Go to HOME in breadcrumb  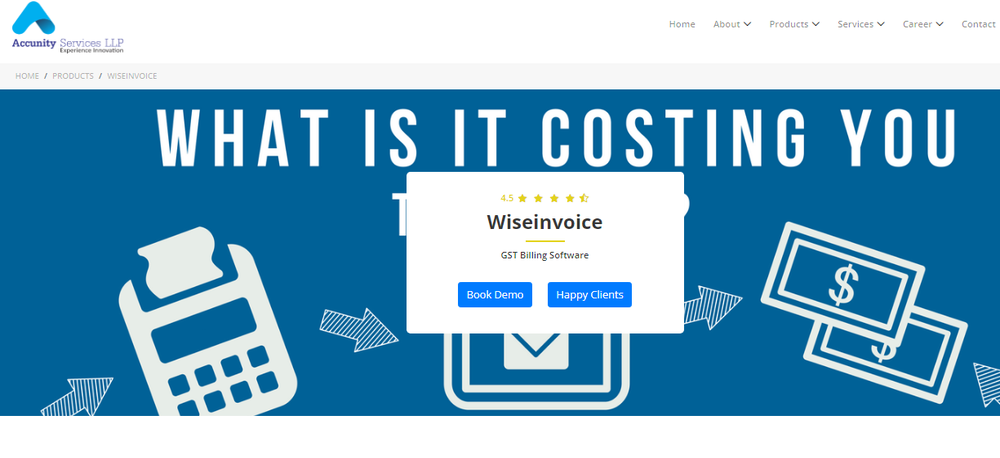pos(27,76)
